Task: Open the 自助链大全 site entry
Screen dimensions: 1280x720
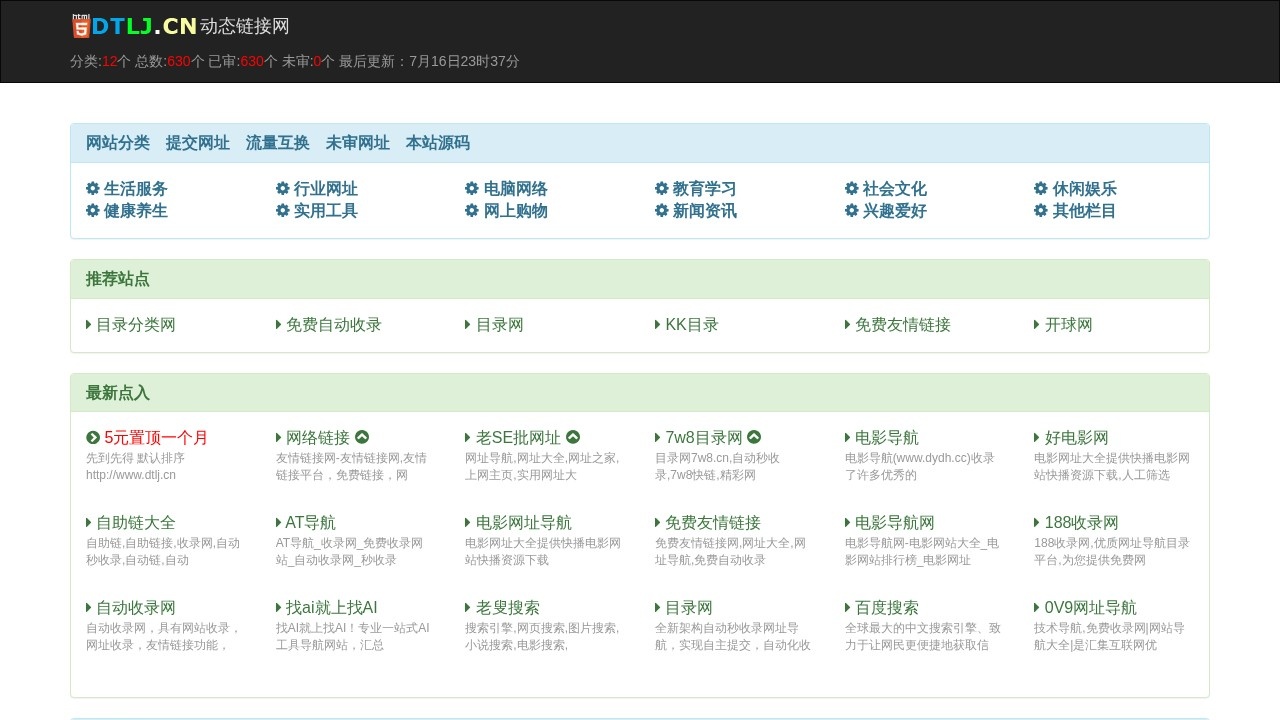Action: (136, 522)
